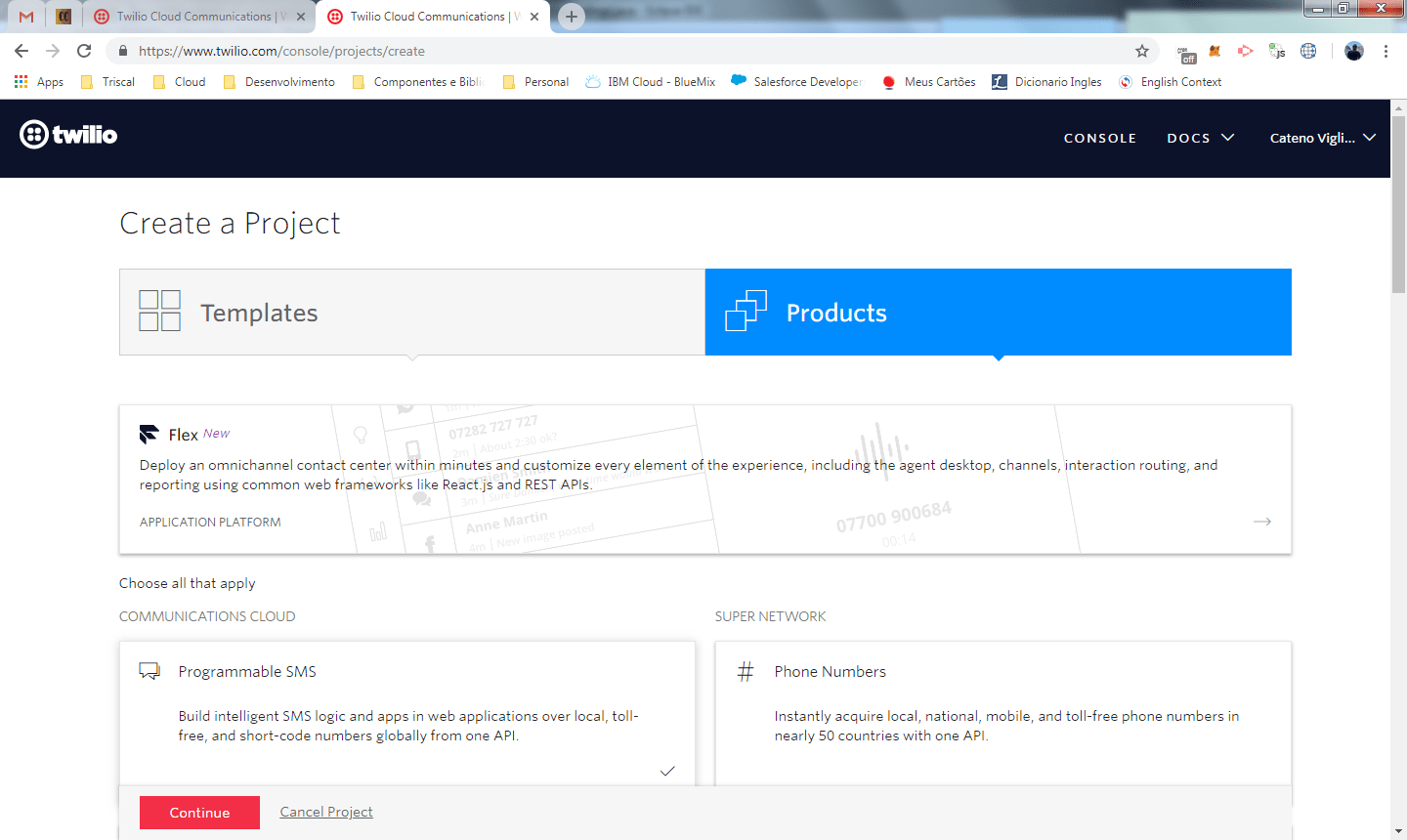
Task: Open the MetaMask fox extension
Action: point(1215,51)
